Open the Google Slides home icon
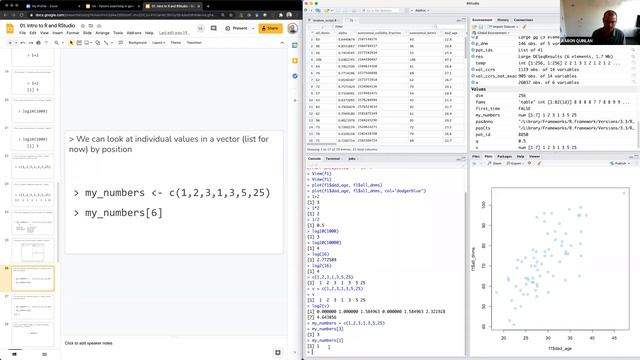This screenshot has width=640, height=360. 10,28
